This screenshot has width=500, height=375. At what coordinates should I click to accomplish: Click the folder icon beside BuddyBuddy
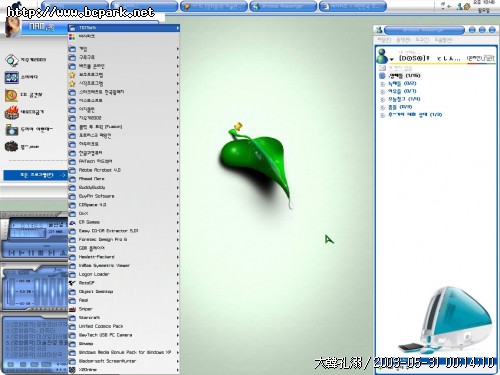pyautogui.click(x=72, y=188)
